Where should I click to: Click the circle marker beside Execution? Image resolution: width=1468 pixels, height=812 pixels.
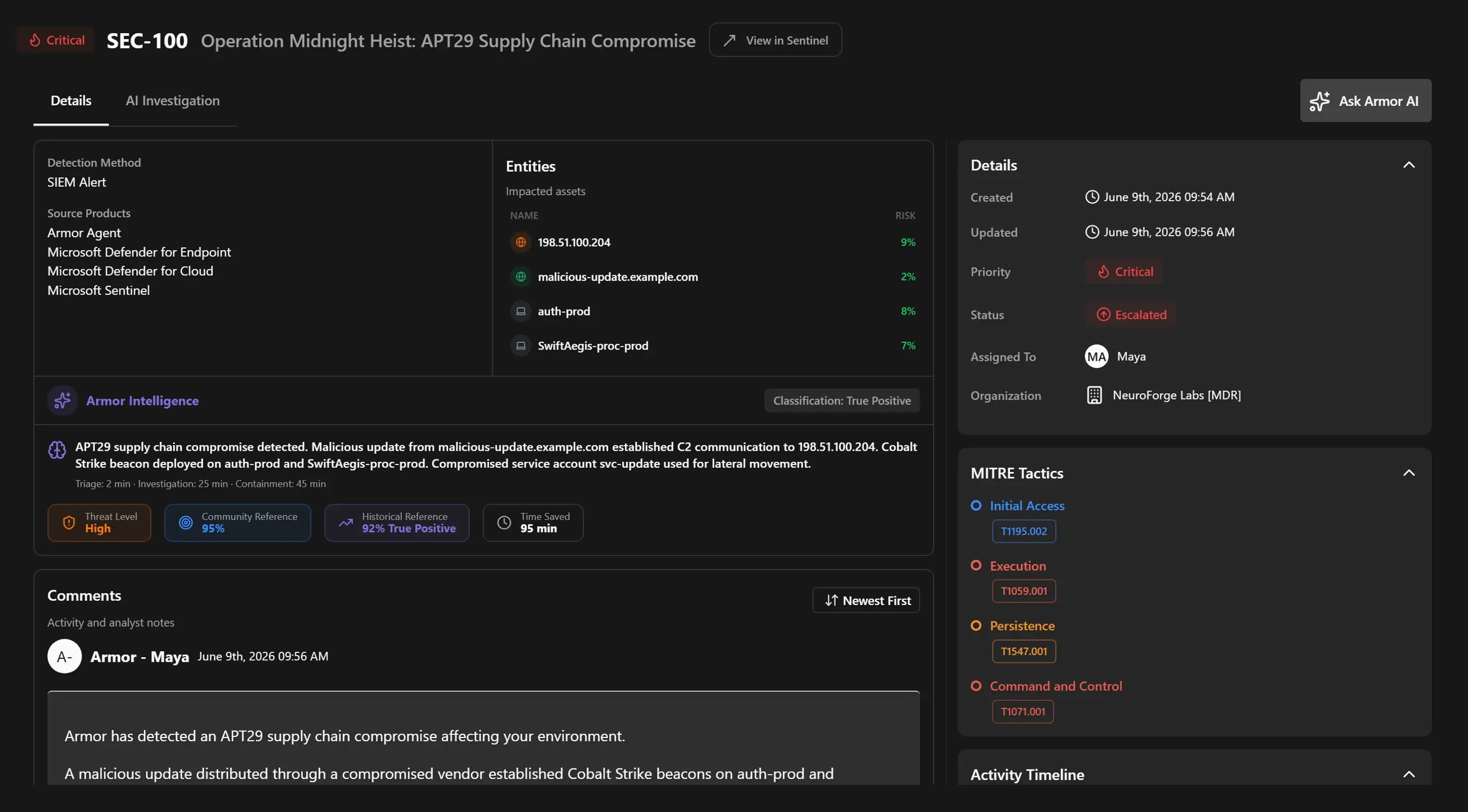[976, 565]
